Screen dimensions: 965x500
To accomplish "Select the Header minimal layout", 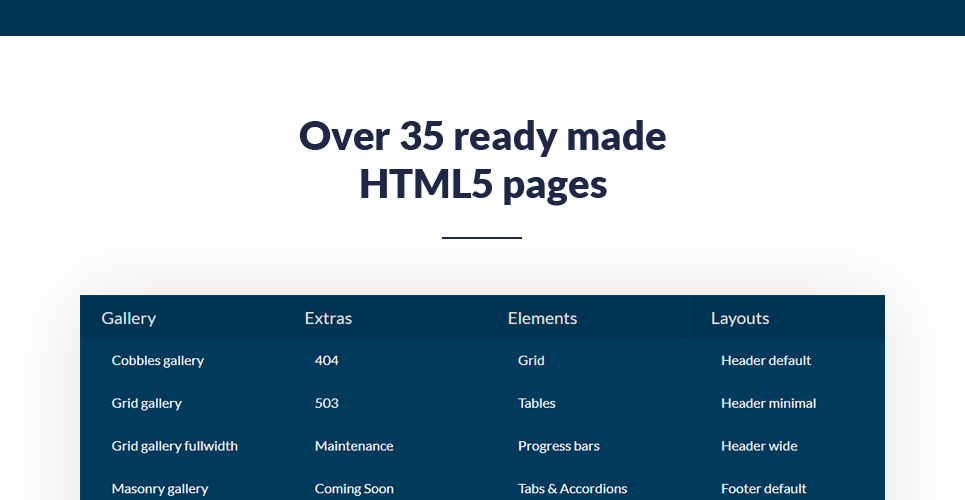I will pos(768,403).
